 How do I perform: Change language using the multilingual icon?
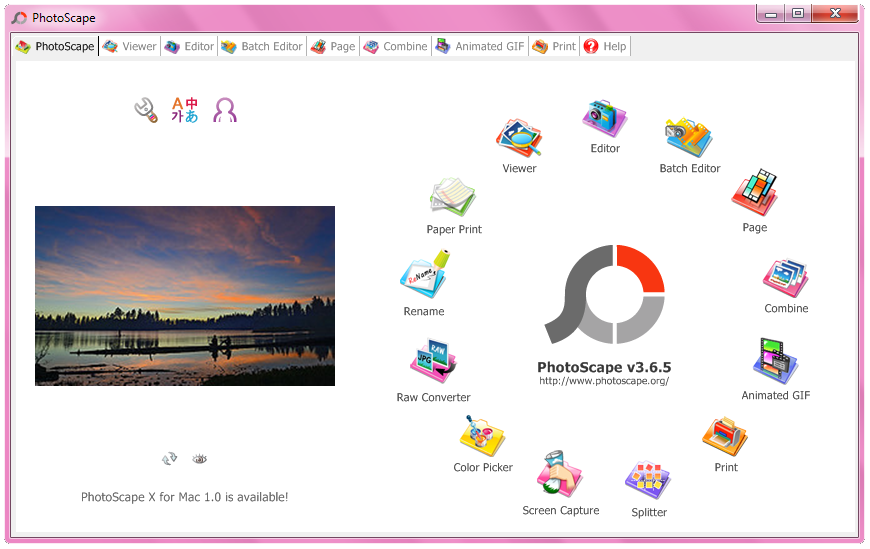[184, 110]
